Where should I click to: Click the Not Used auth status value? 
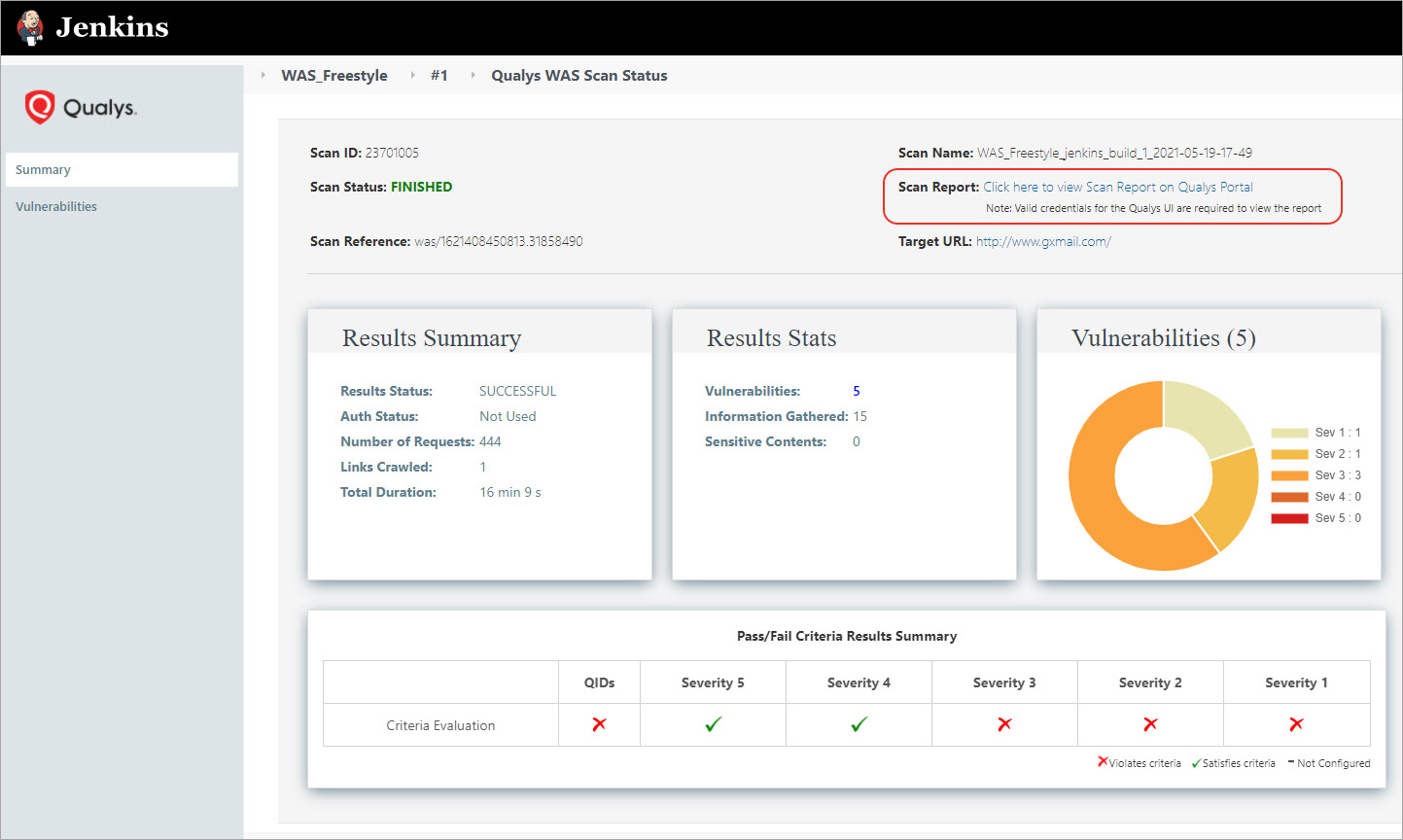[x=508, y=416]
